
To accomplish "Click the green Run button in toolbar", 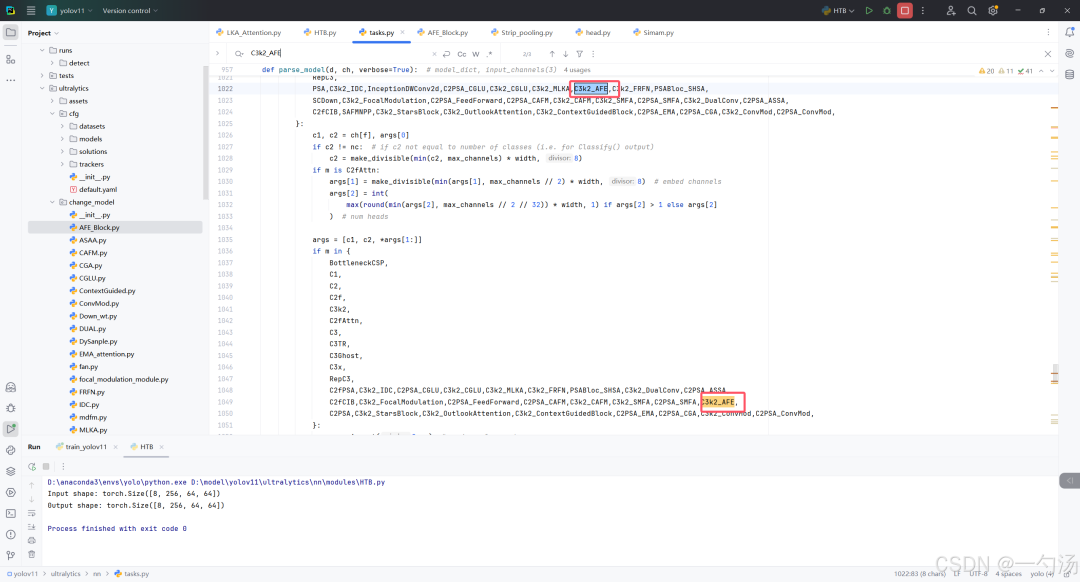I will click(869, 10).
